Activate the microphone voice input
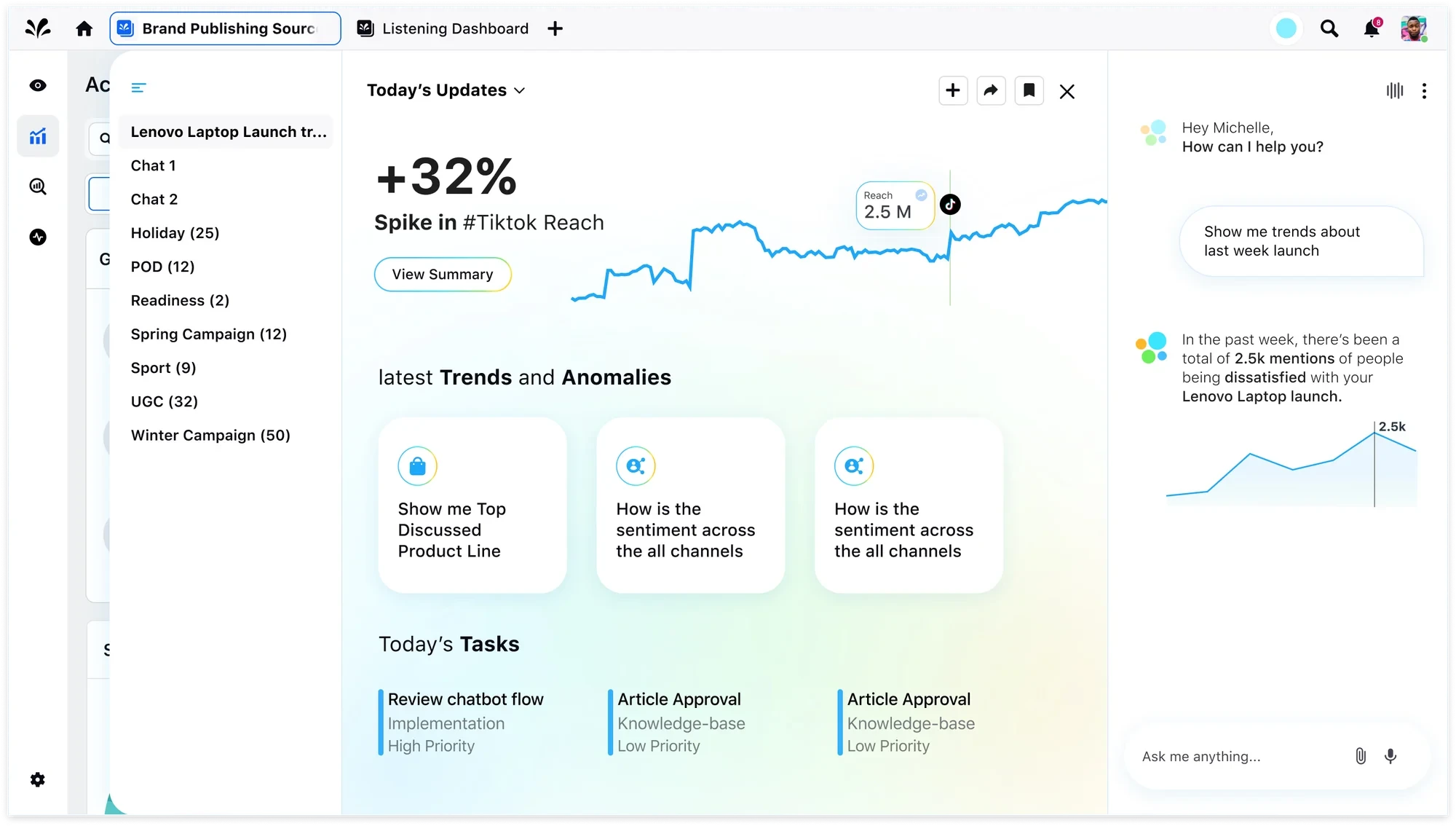 click(1390, 756)
